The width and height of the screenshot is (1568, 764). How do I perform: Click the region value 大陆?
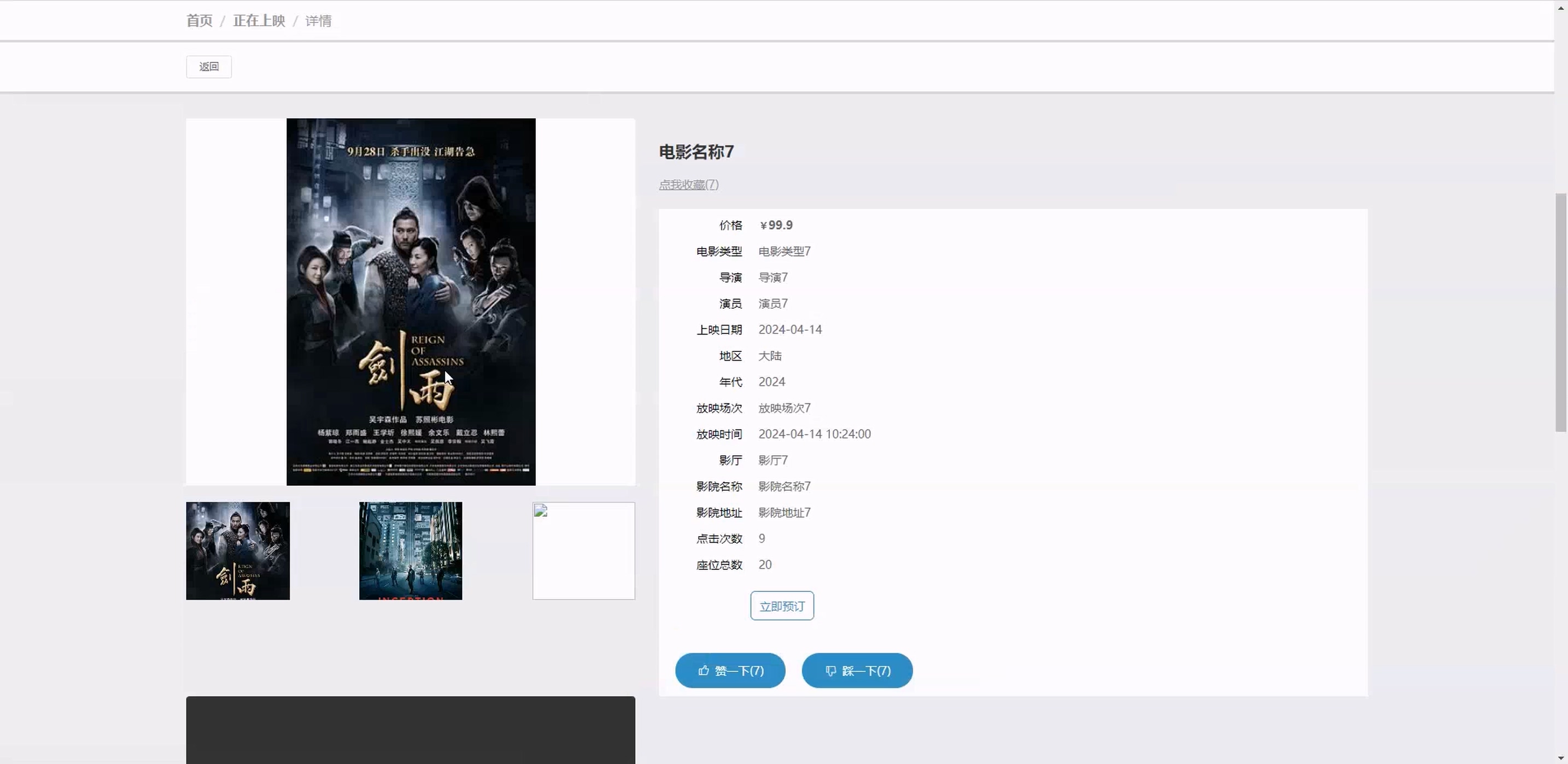(770, 356)
